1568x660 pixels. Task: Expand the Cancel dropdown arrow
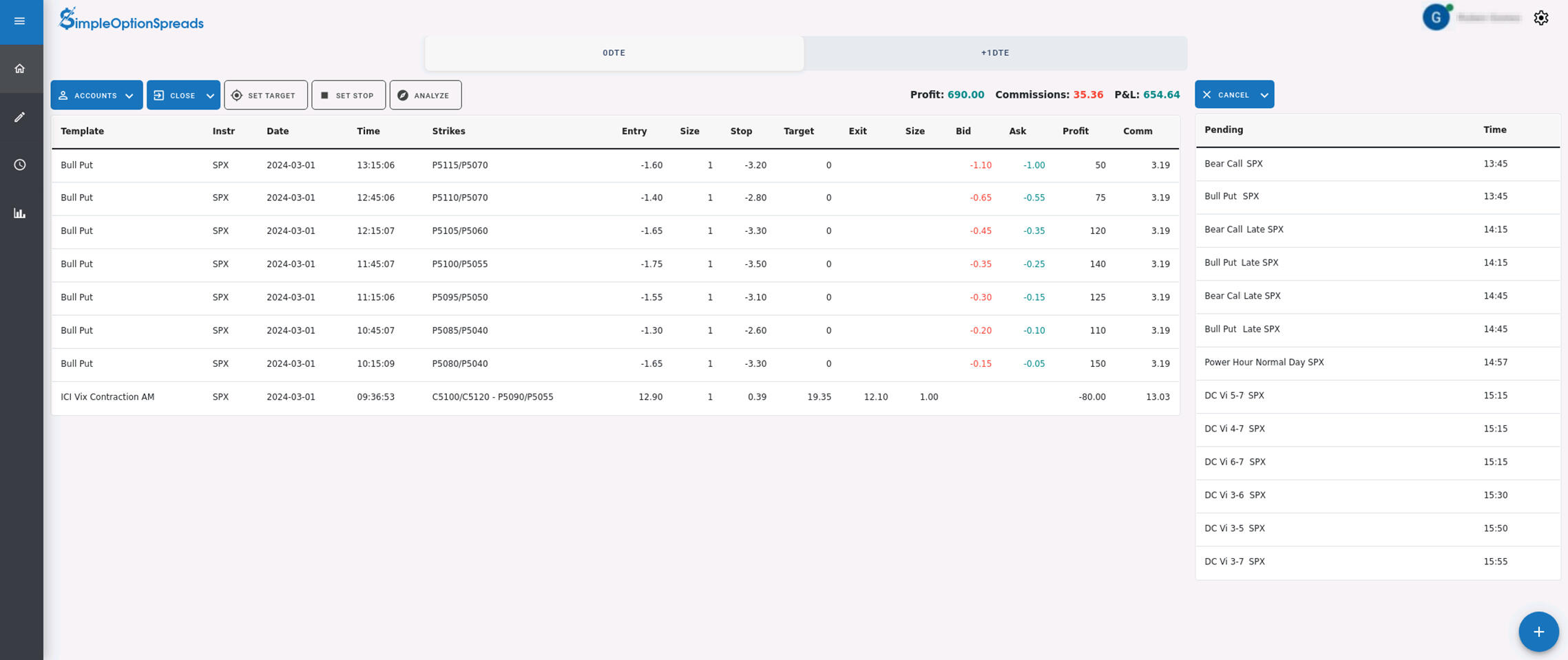(1264, 95)
